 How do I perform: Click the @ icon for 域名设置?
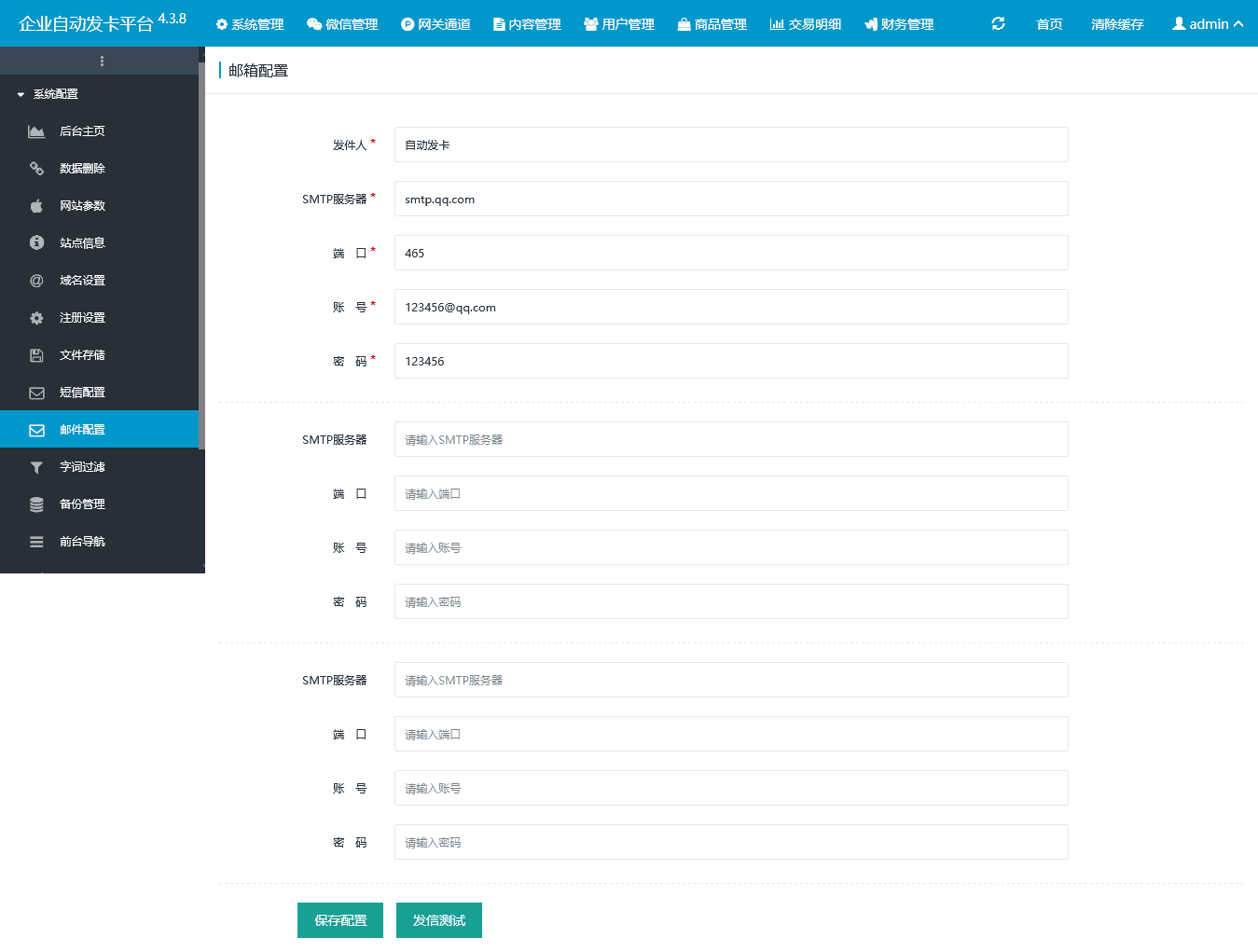point(36,281)
